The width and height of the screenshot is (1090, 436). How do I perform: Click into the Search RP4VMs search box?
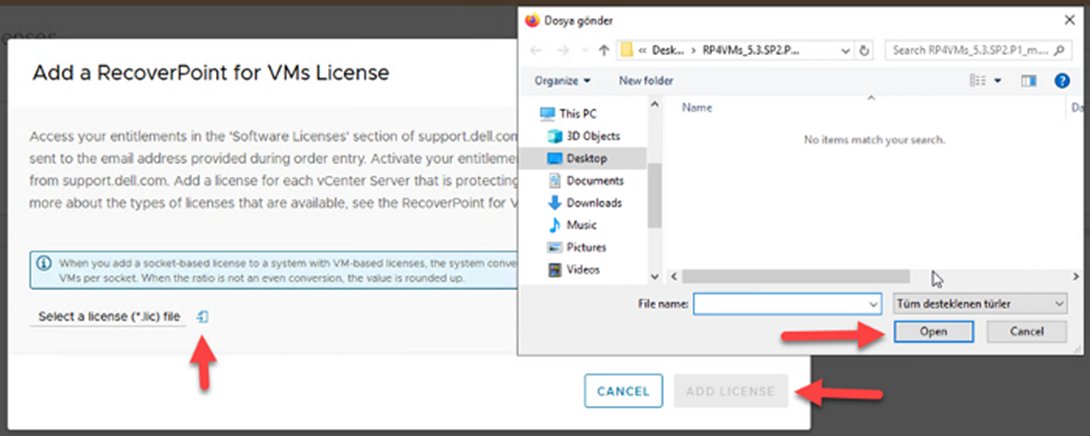click(970, 50)
